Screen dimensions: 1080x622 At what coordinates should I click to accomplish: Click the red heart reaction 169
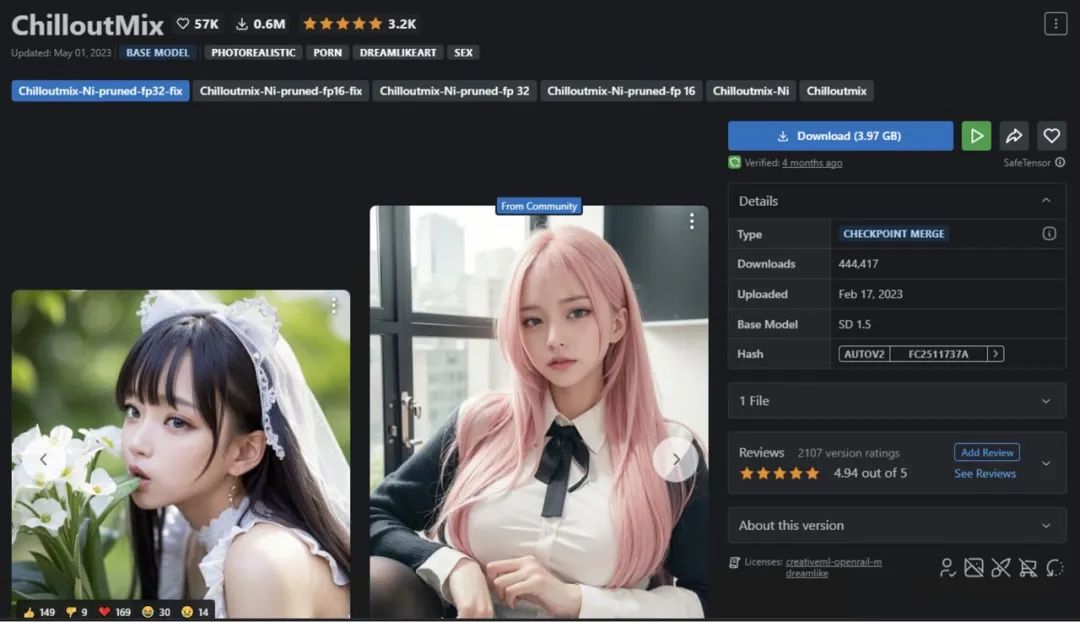click(x=114, y=612)
